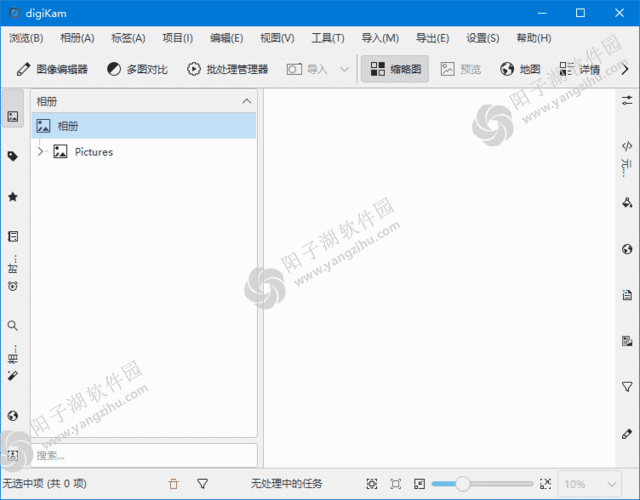Select the Dates calendar sidebar icon
Screen dimensions: 640x500
13,236
